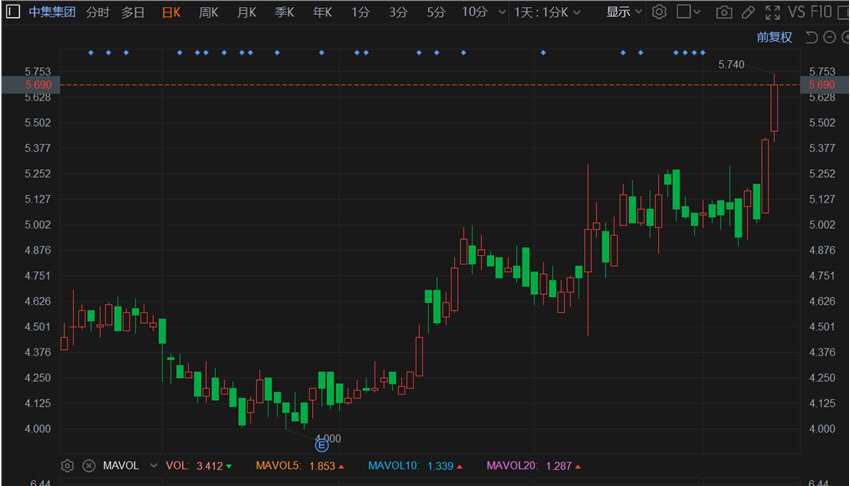Open 前复权 adjustment option
Screen dimensions: 850x486
tap(774, 37)
